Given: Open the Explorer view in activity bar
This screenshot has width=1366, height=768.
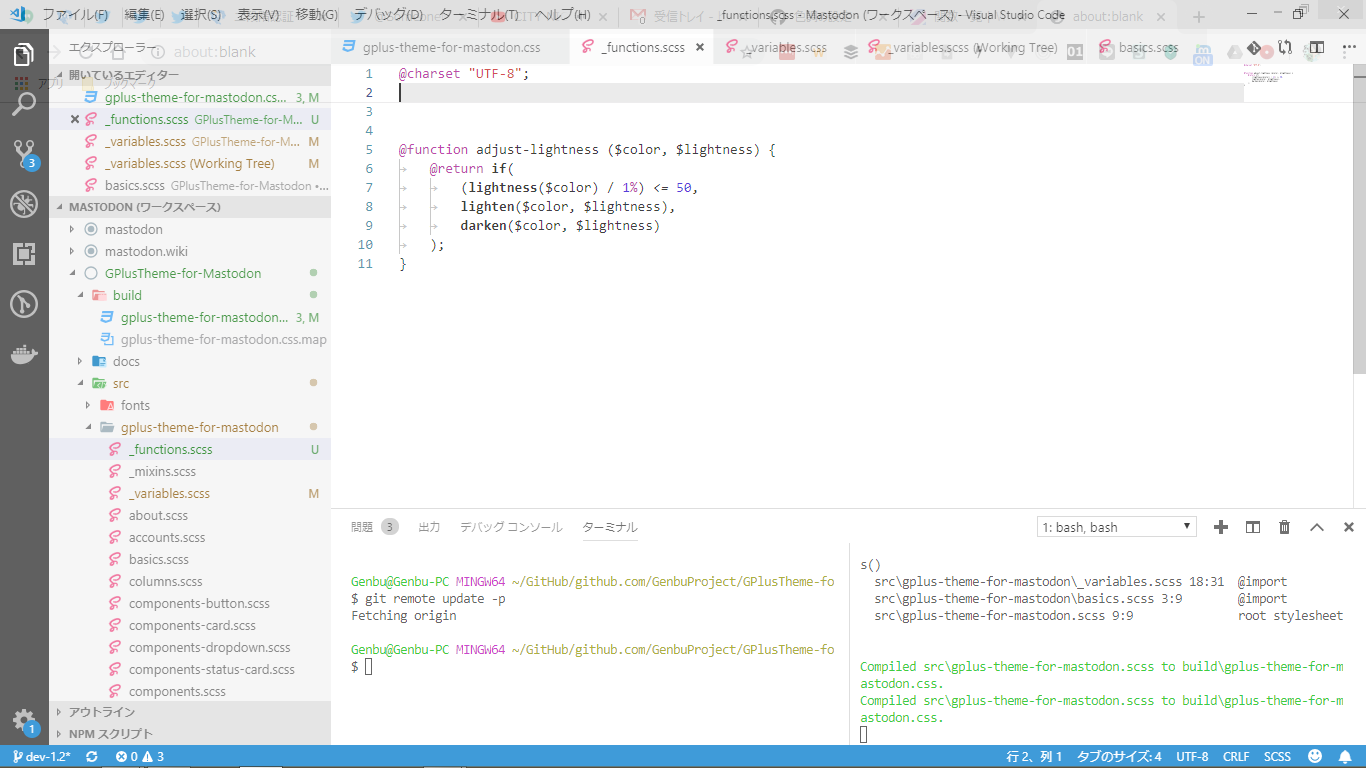Looking at the screenshot, I should pos(24,54).
